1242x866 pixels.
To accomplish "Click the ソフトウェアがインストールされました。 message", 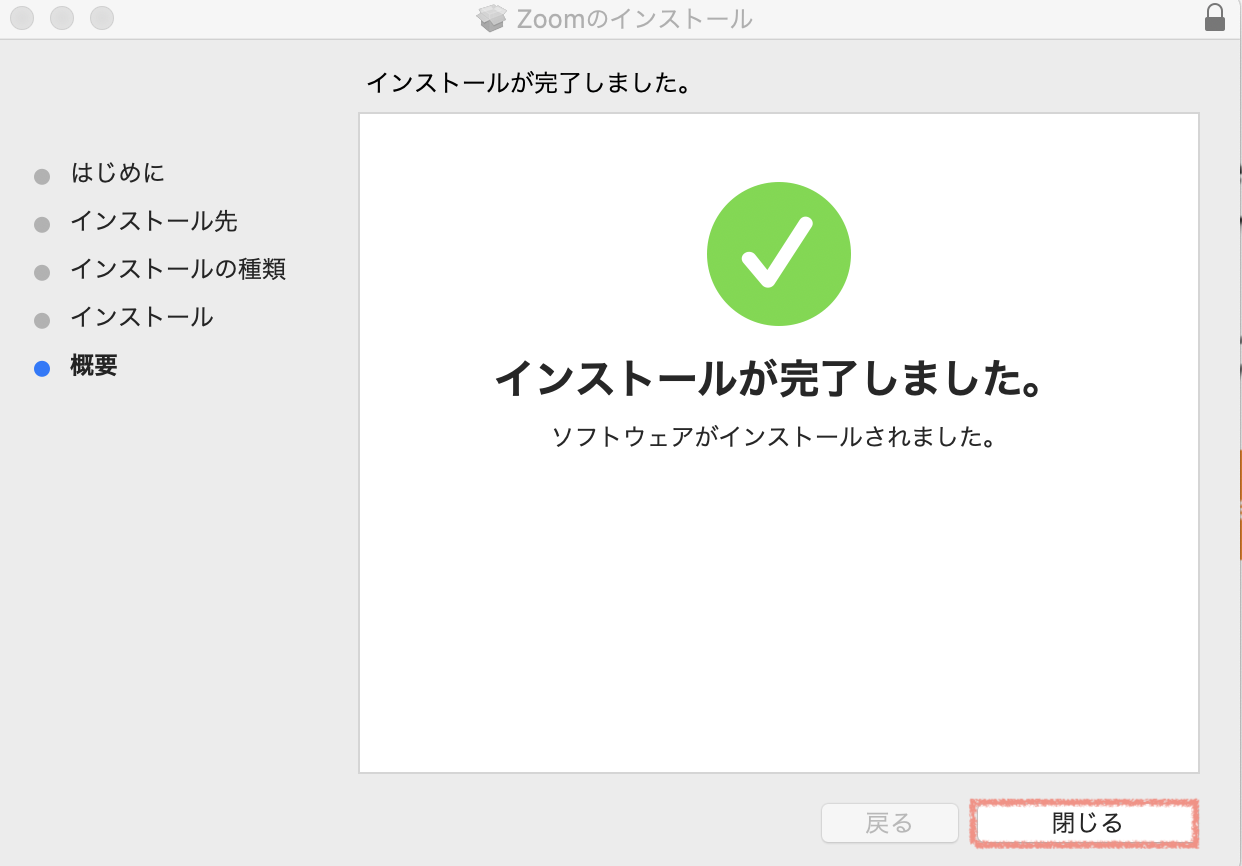I will click(775, 437).
